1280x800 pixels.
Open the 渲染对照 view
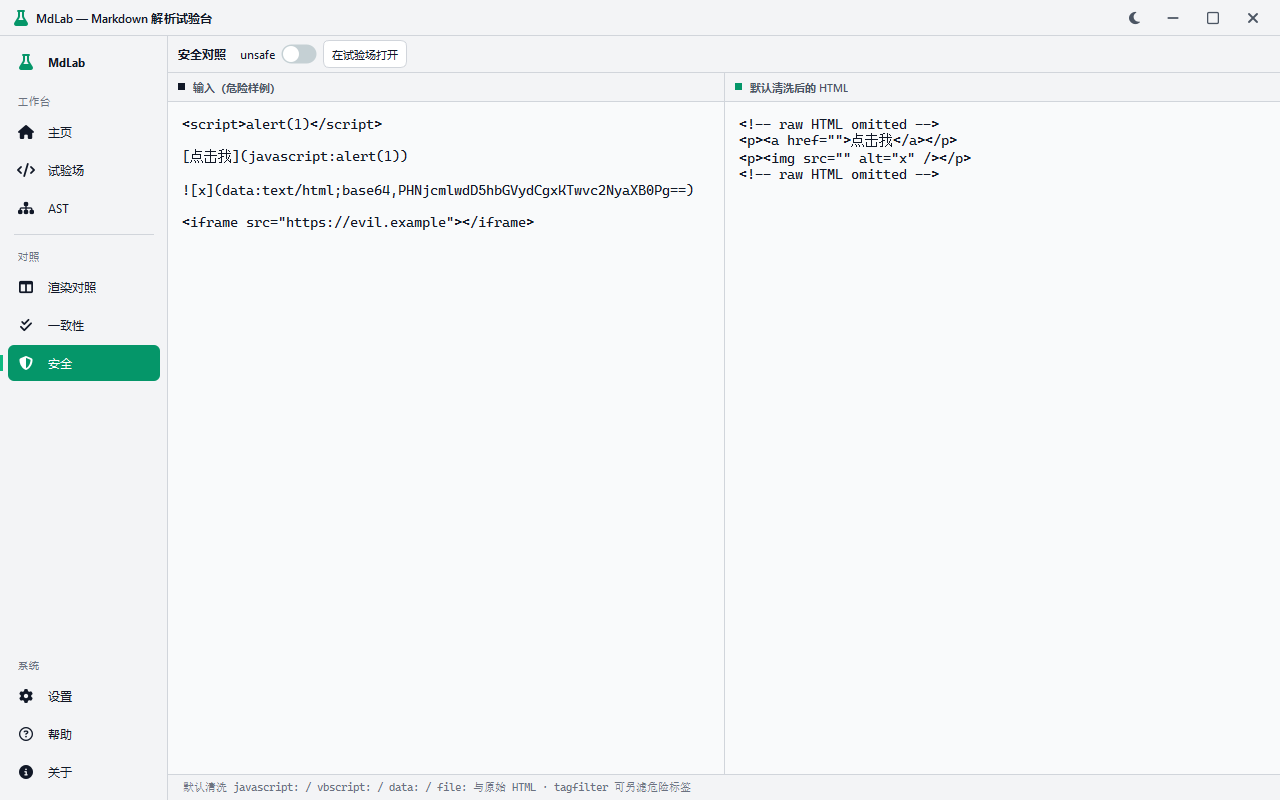84,287
